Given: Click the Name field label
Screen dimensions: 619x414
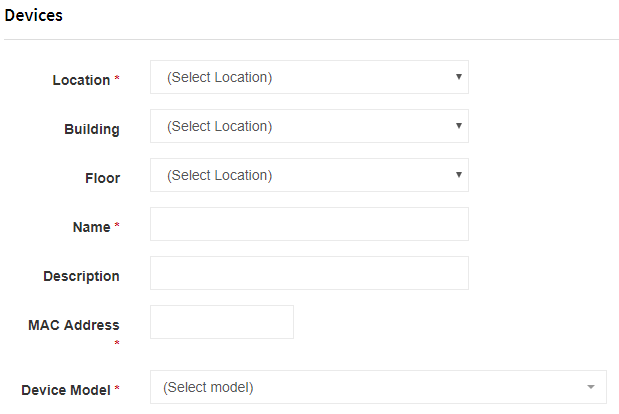Looking at the screenshot, I should (92, 227).
